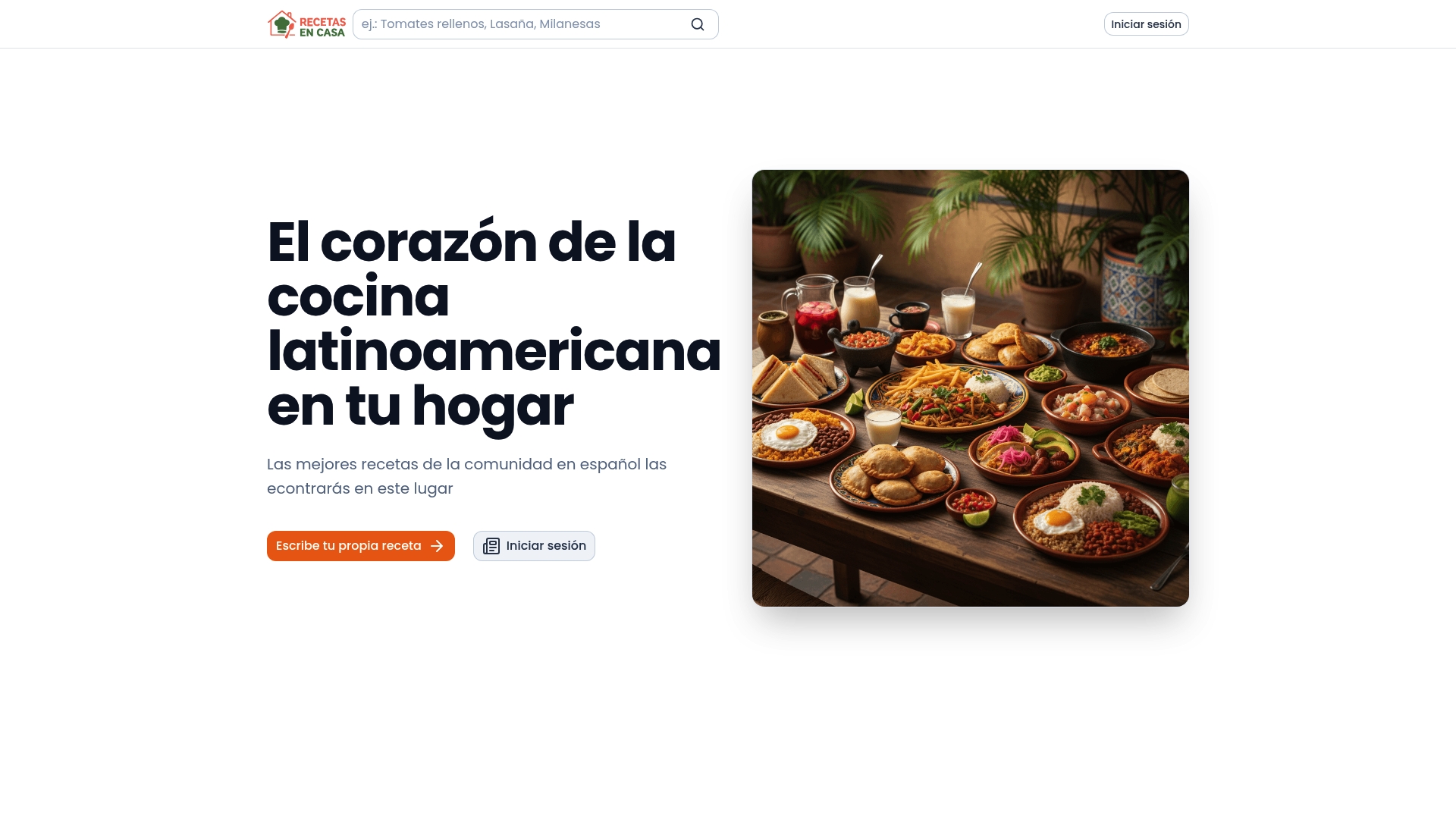Click the magnifying glass search icon
This screenshot has height=819, width=1456.
[698, 24]
